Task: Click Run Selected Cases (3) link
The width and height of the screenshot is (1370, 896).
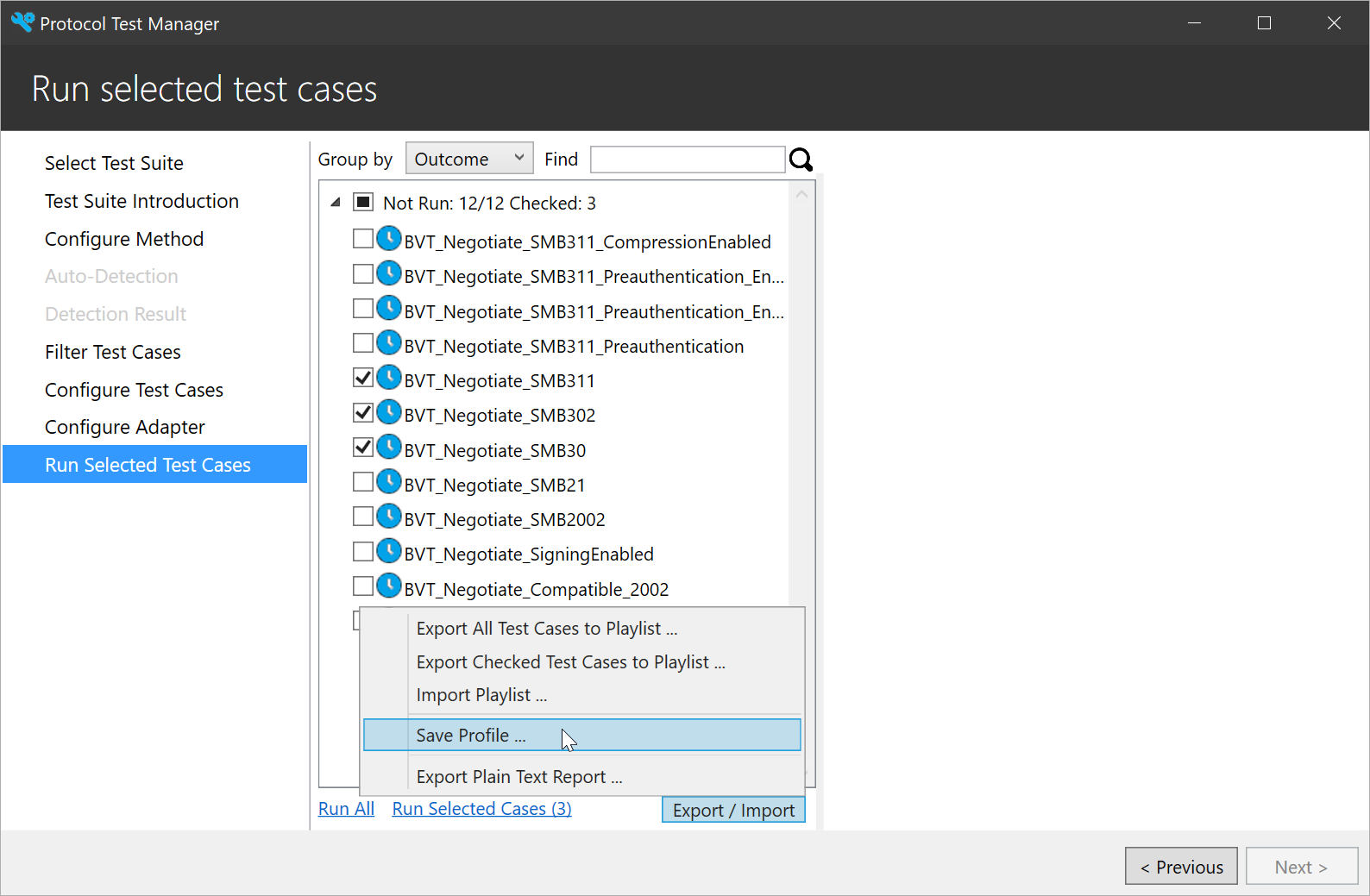Action: [482, 809]
